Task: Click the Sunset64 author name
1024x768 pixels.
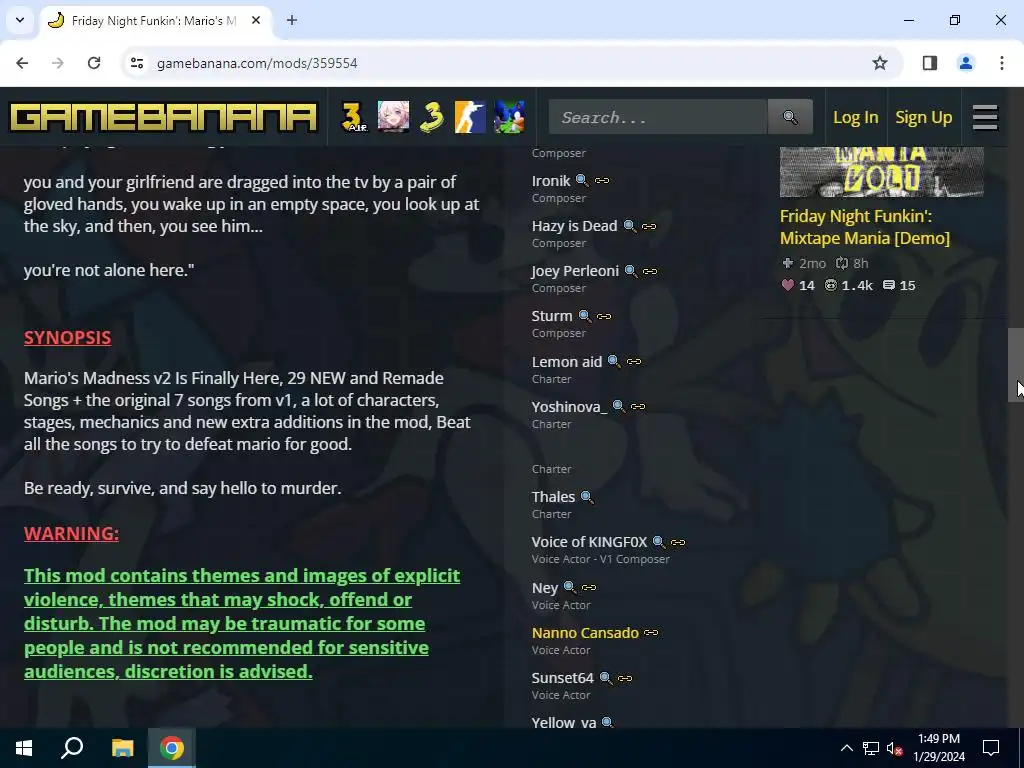Action: pyautogui.click(x=562, y=678)
